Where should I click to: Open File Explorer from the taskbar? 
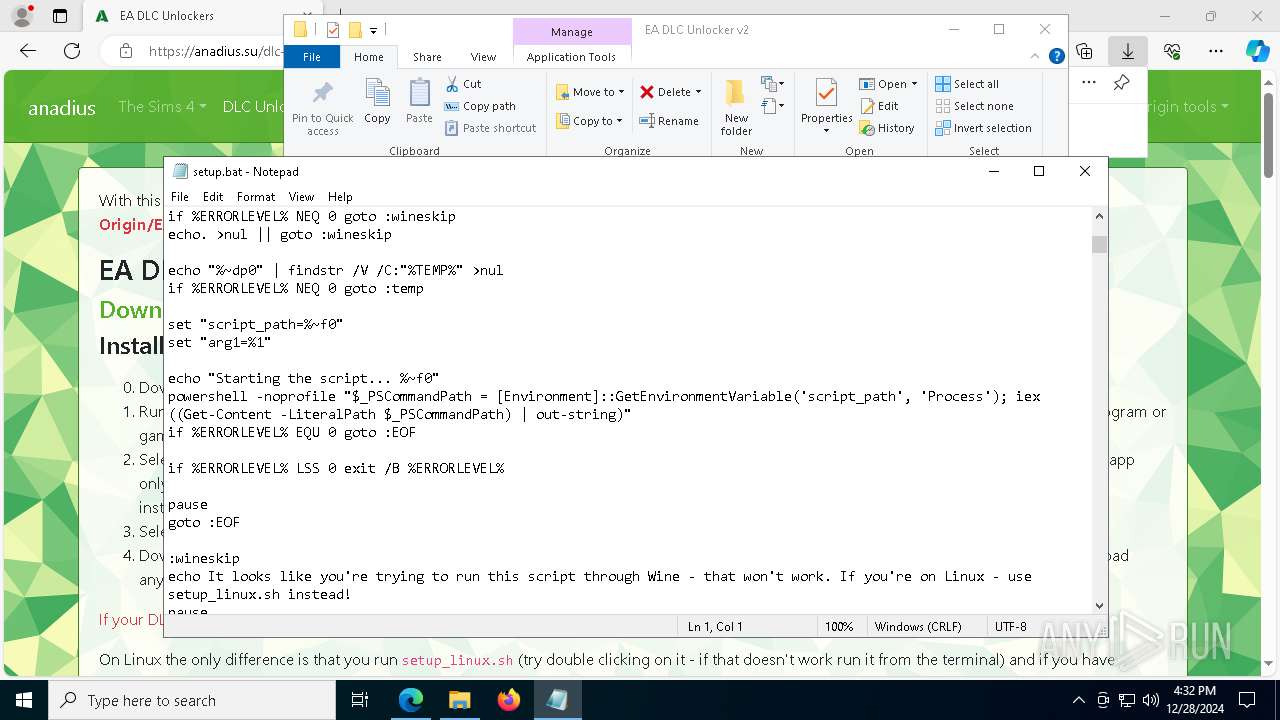click(x=459, y=700)
